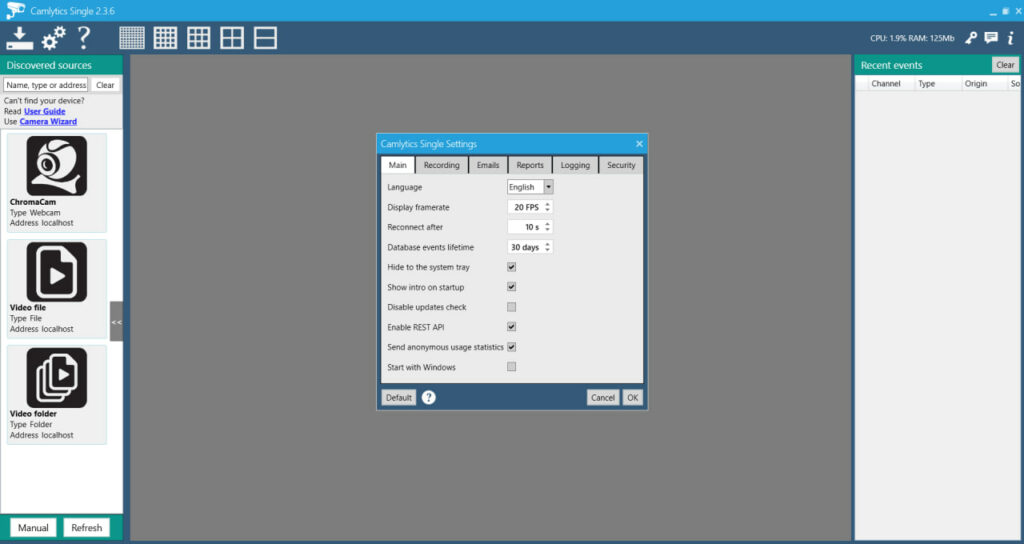The width and height of the screenshot is (1024, 544).
Task: Click the CPU and RAM usage readout
Action: coord(912,39)
